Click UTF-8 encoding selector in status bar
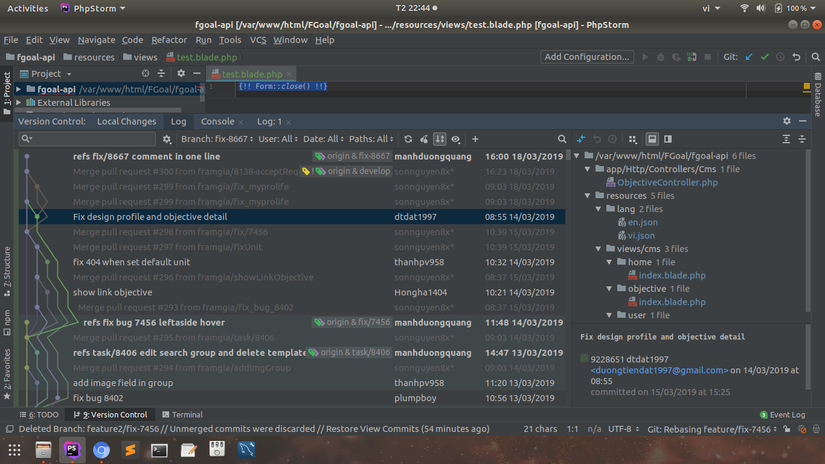Image resolution: width=825 pixels, height=464 pixels. click(x=623, y=429)
